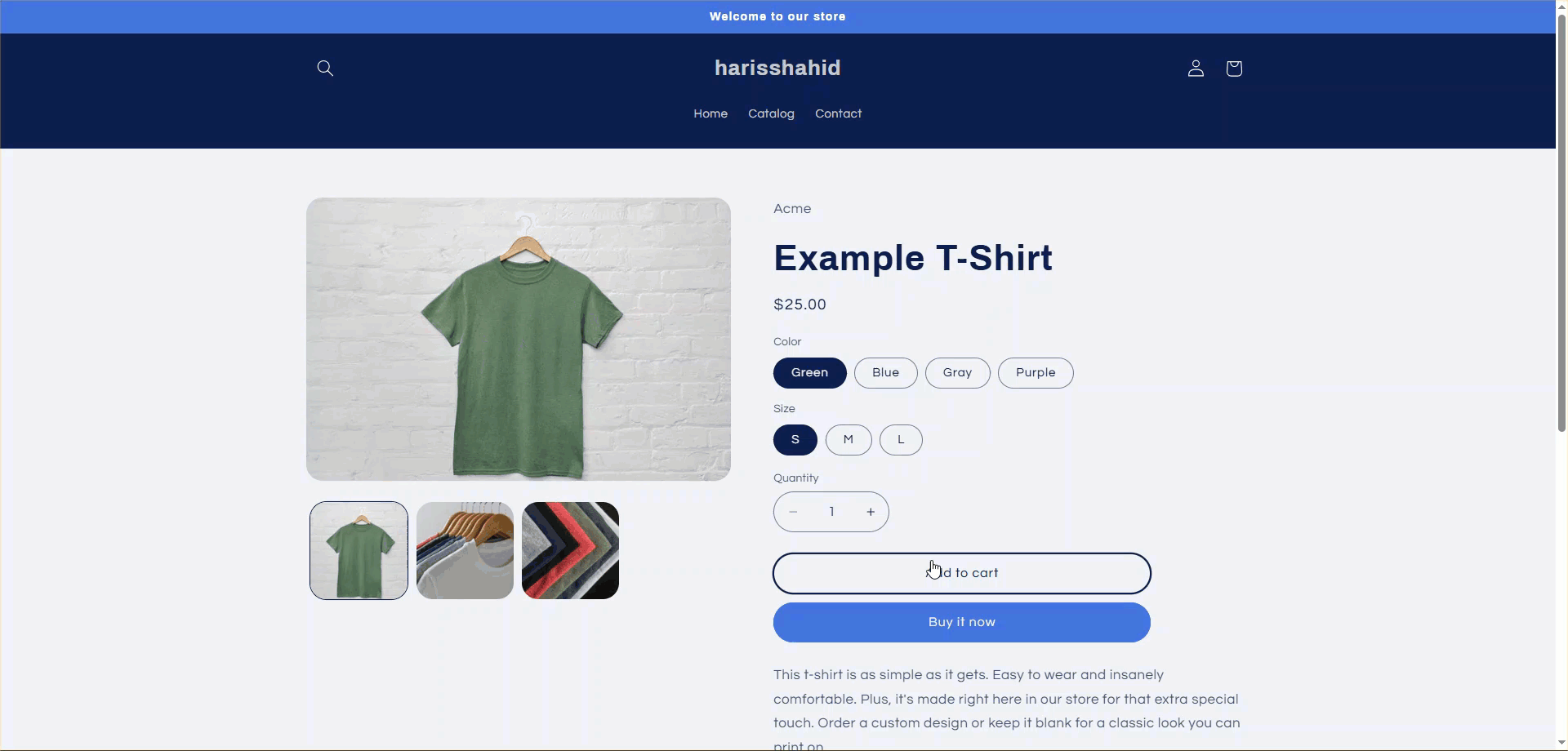The height and width of the screenshot is (751, 1568).
Task: Click the harisshahid store title link
Action: click(777, 69)
